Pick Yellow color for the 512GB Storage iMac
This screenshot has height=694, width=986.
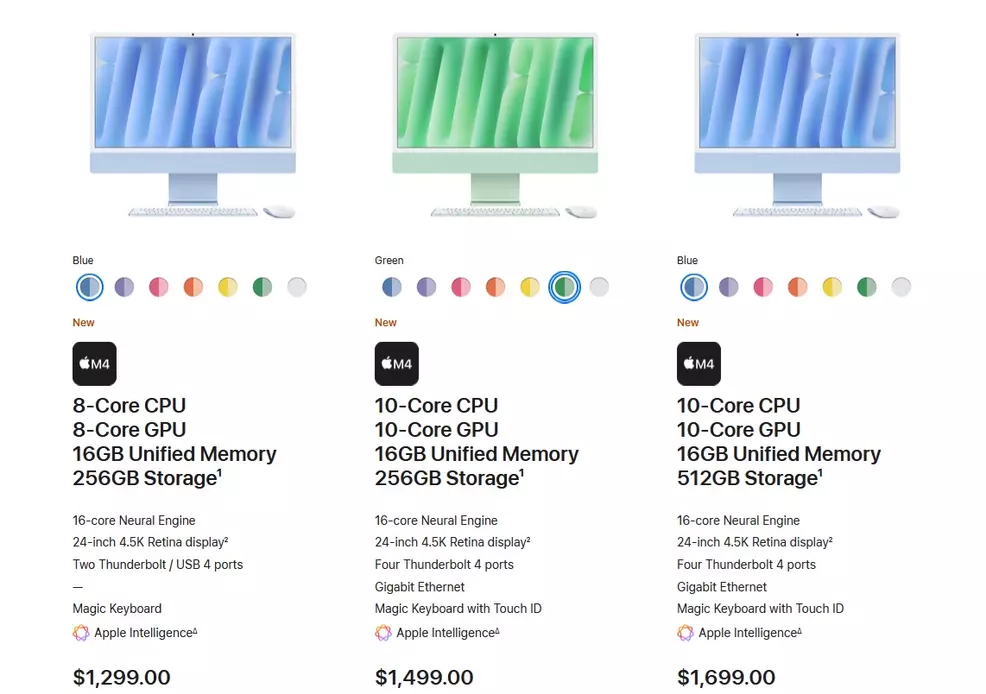[831, 287]
